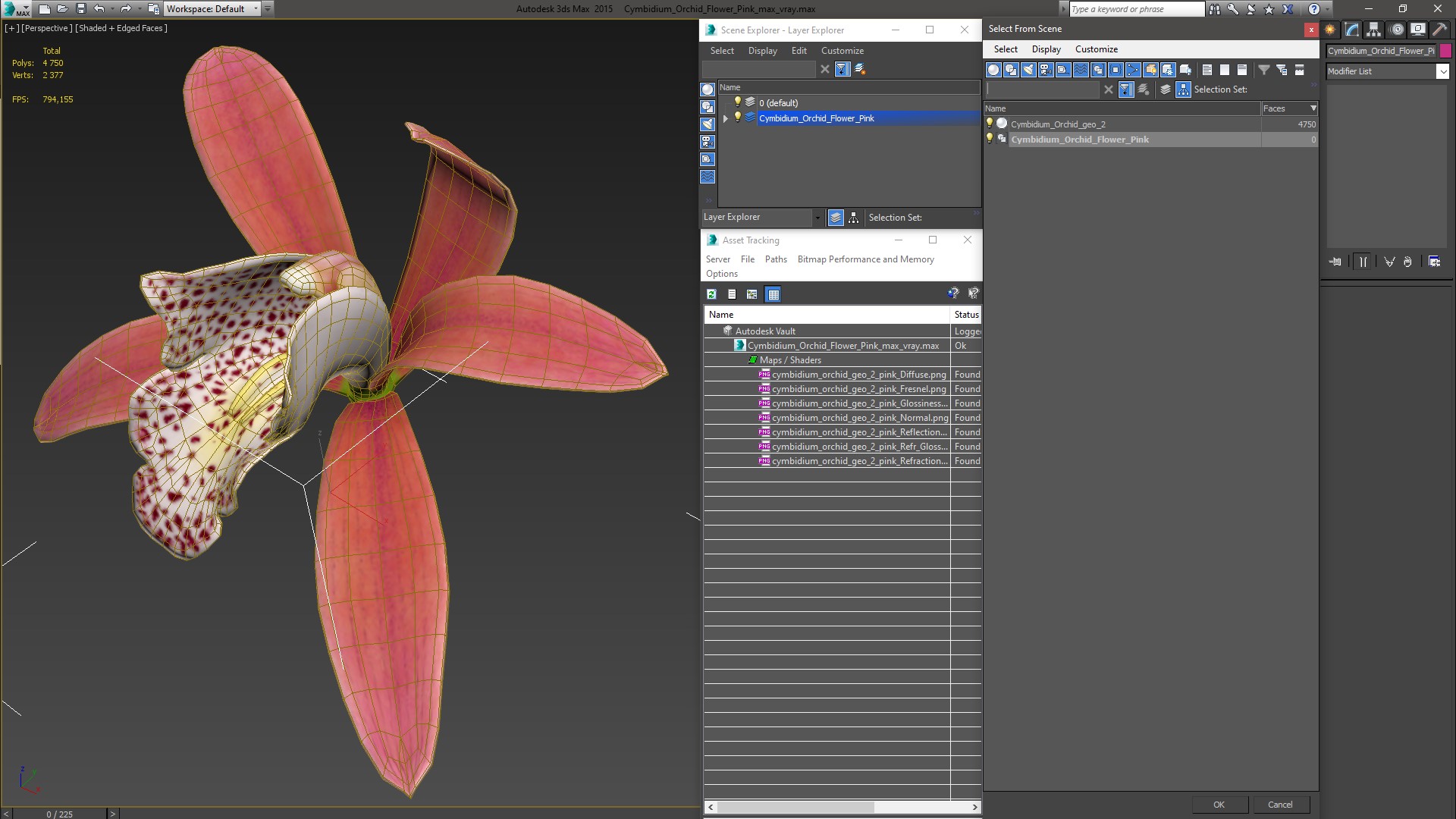The image size is (1456, 819).
Task: Open the Hierarchy command panel tab
Action: coord(1374,30)
